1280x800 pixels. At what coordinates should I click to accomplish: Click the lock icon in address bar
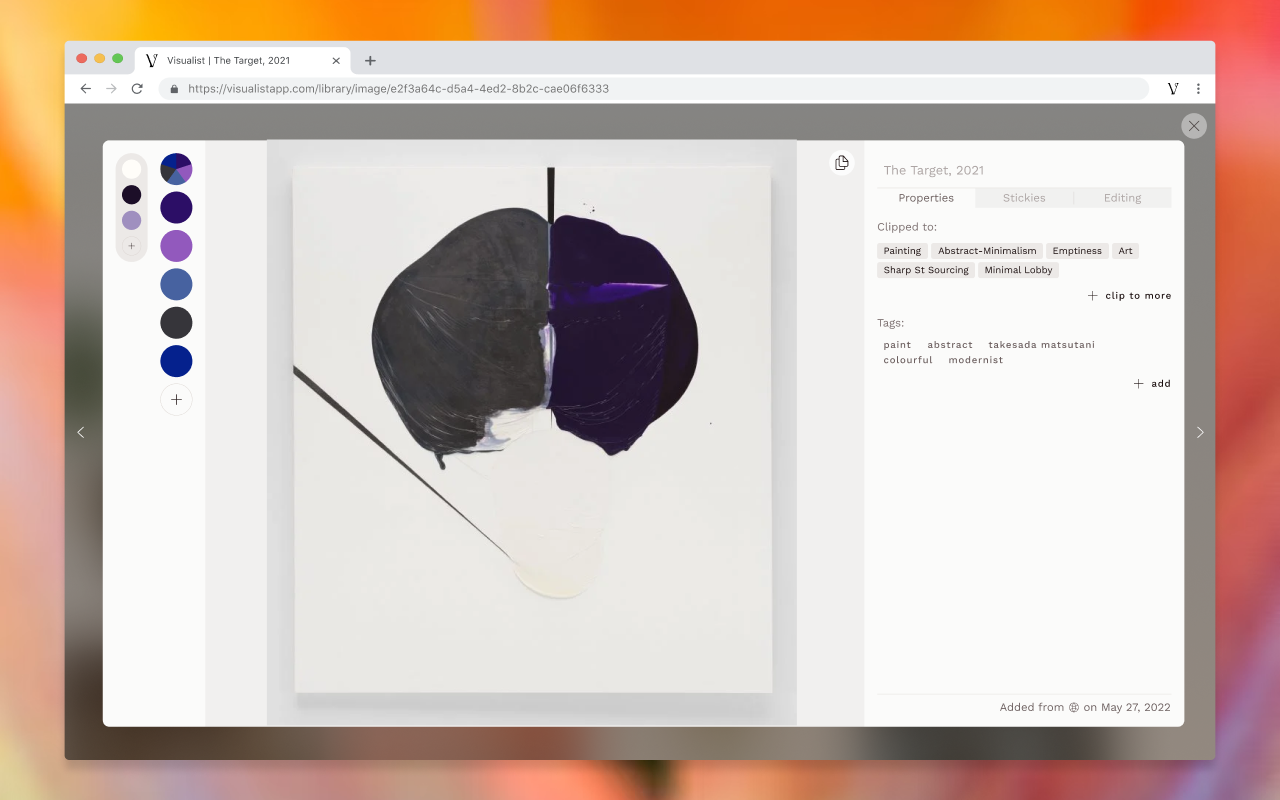click(174, 89)
